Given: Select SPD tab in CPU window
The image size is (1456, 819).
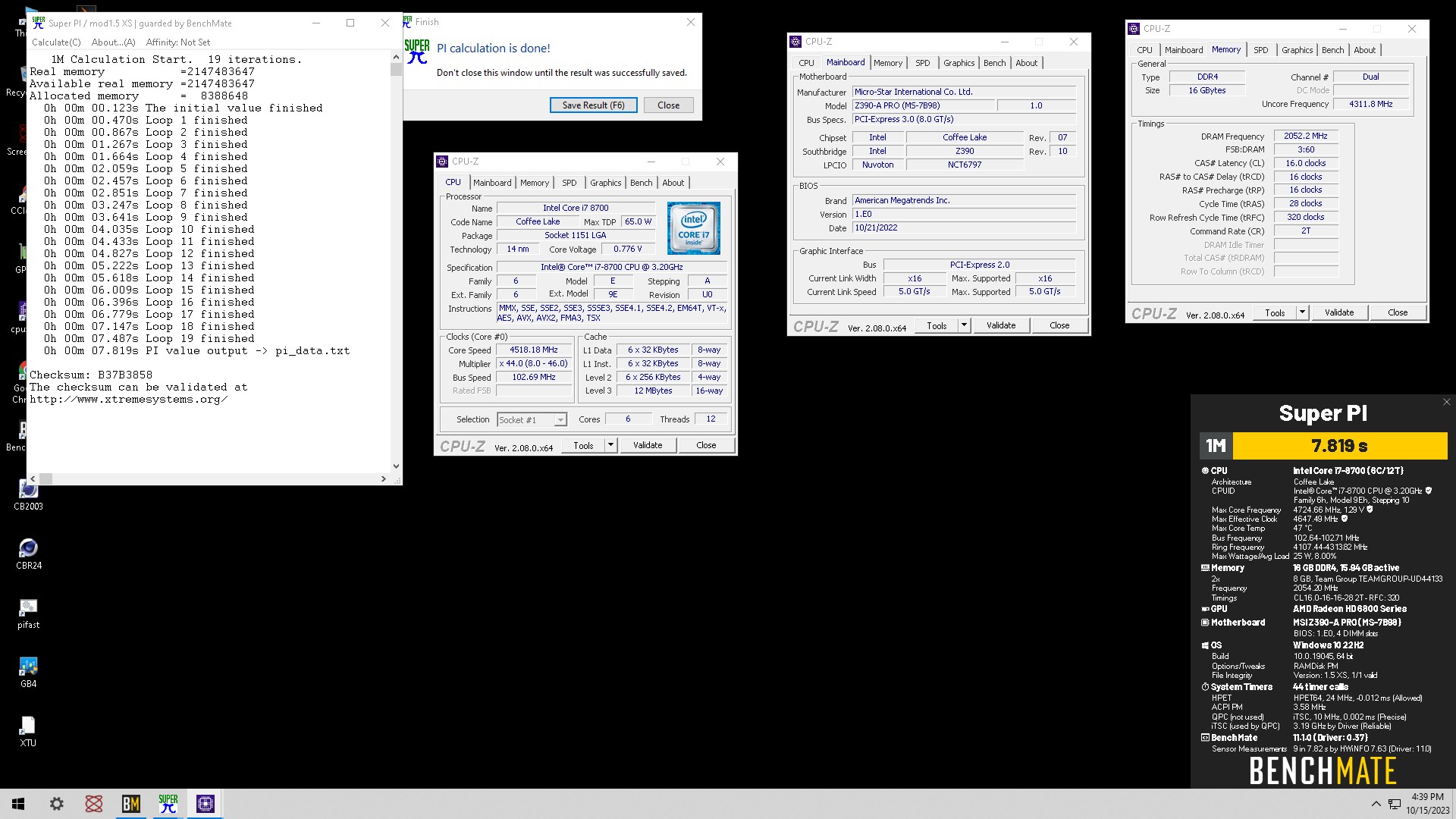Looking at the screenshot, I should pyautogui.click(x=570, y=183).
